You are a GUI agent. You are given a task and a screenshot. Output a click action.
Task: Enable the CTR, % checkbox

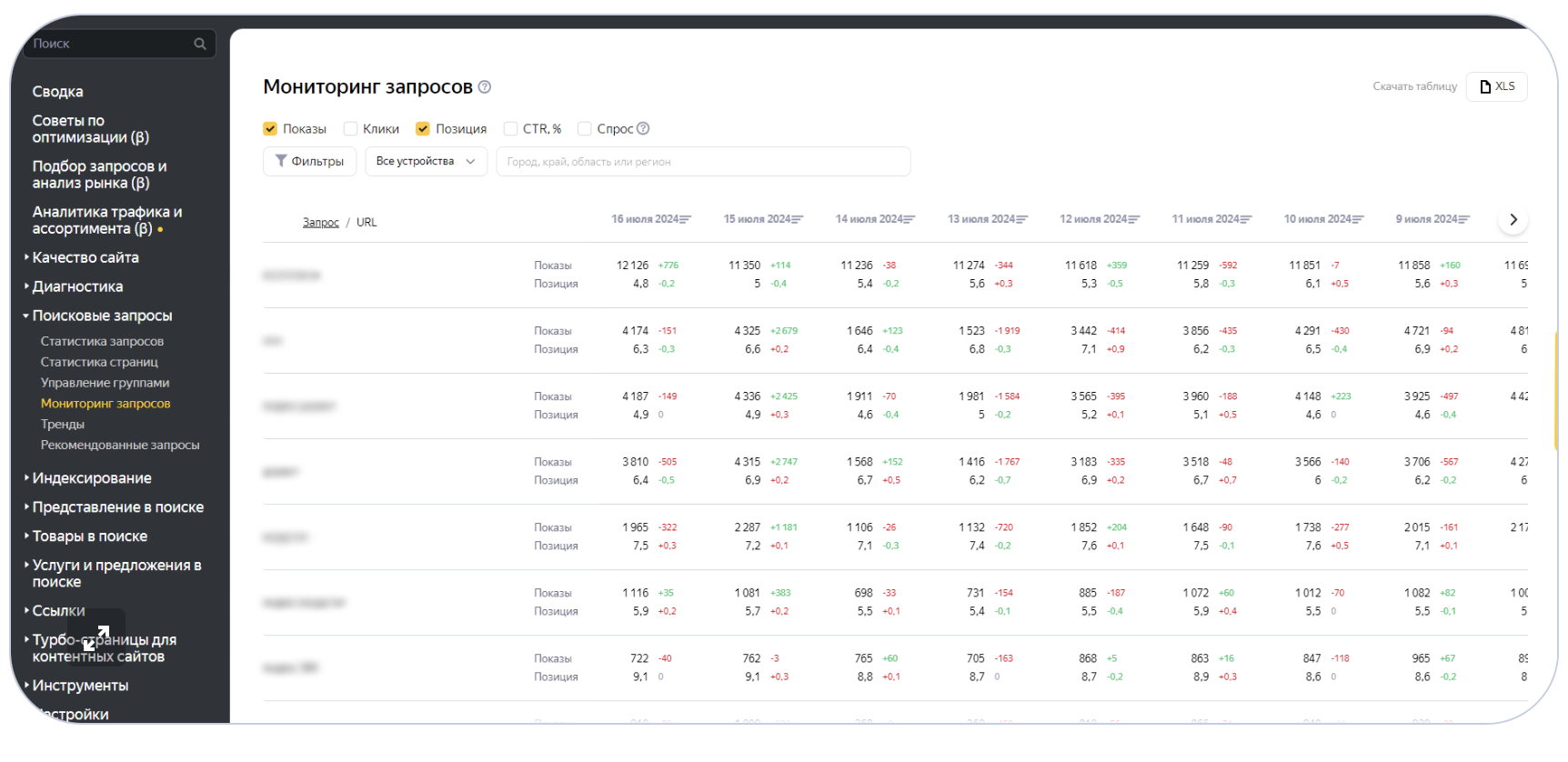point(511,129)
